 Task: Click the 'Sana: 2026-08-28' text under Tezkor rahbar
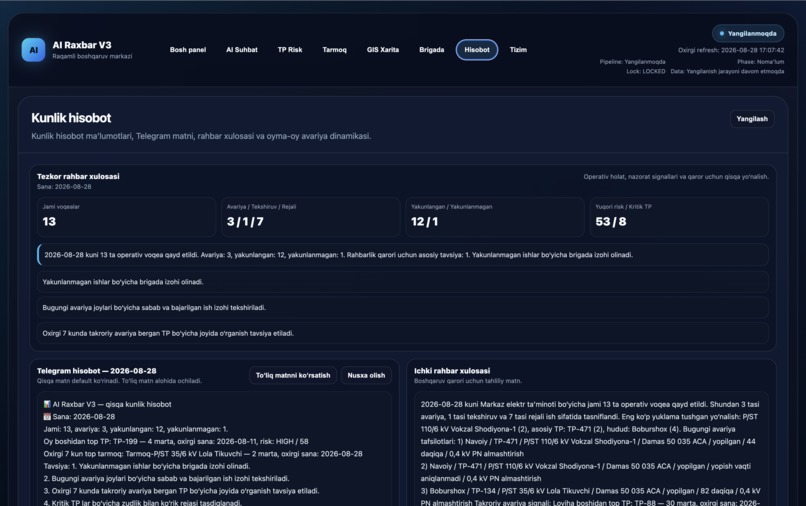pos(64,187)
